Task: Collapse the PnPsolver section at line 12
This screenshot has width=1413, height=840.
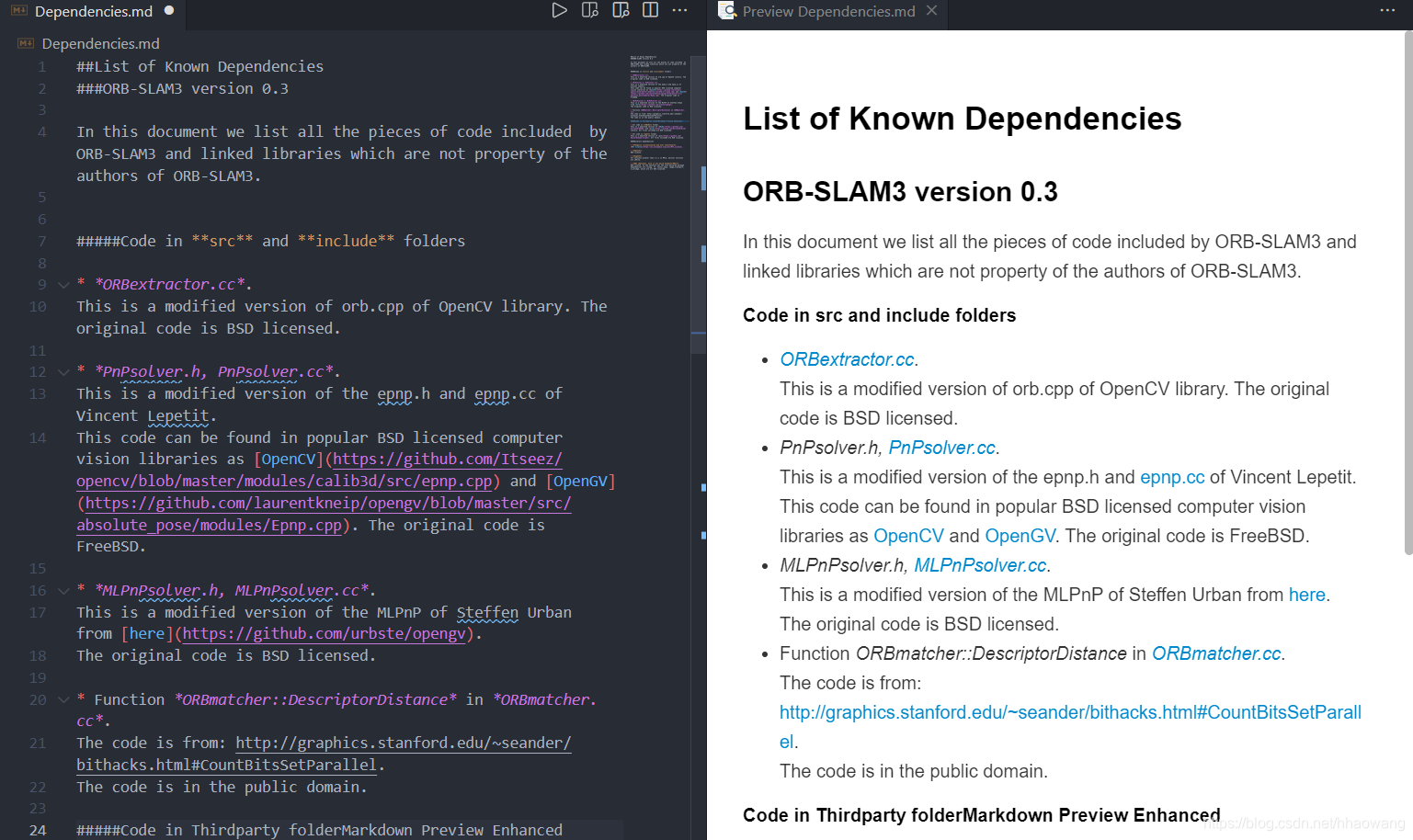Action: (x=61, y=371)
